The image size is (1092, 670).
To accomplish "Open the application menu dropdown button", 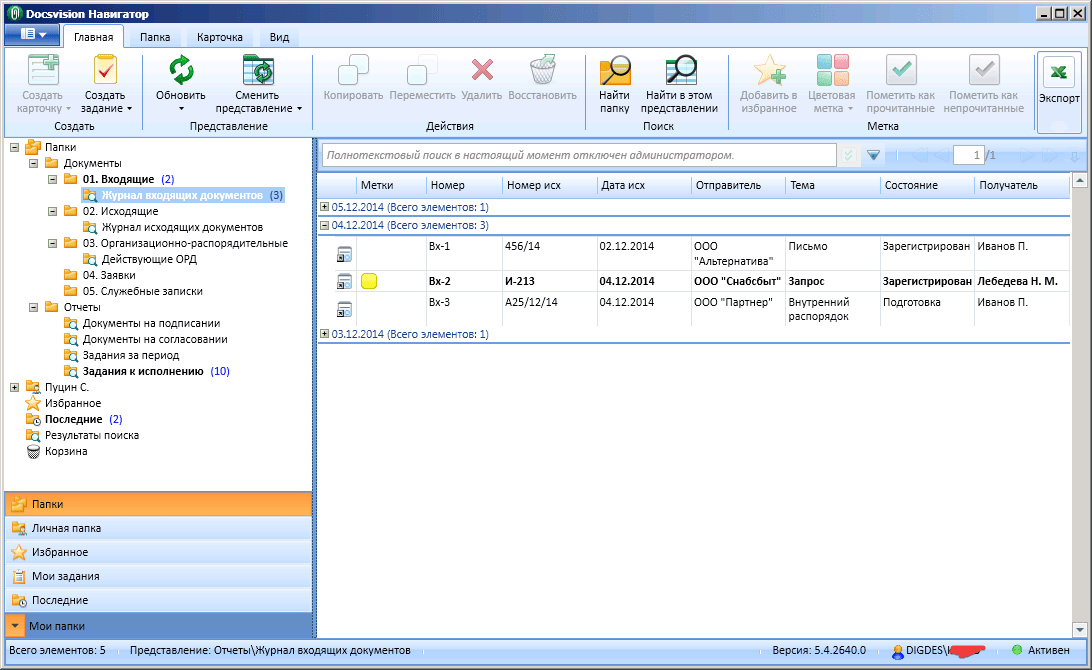I will click(33, 34).
